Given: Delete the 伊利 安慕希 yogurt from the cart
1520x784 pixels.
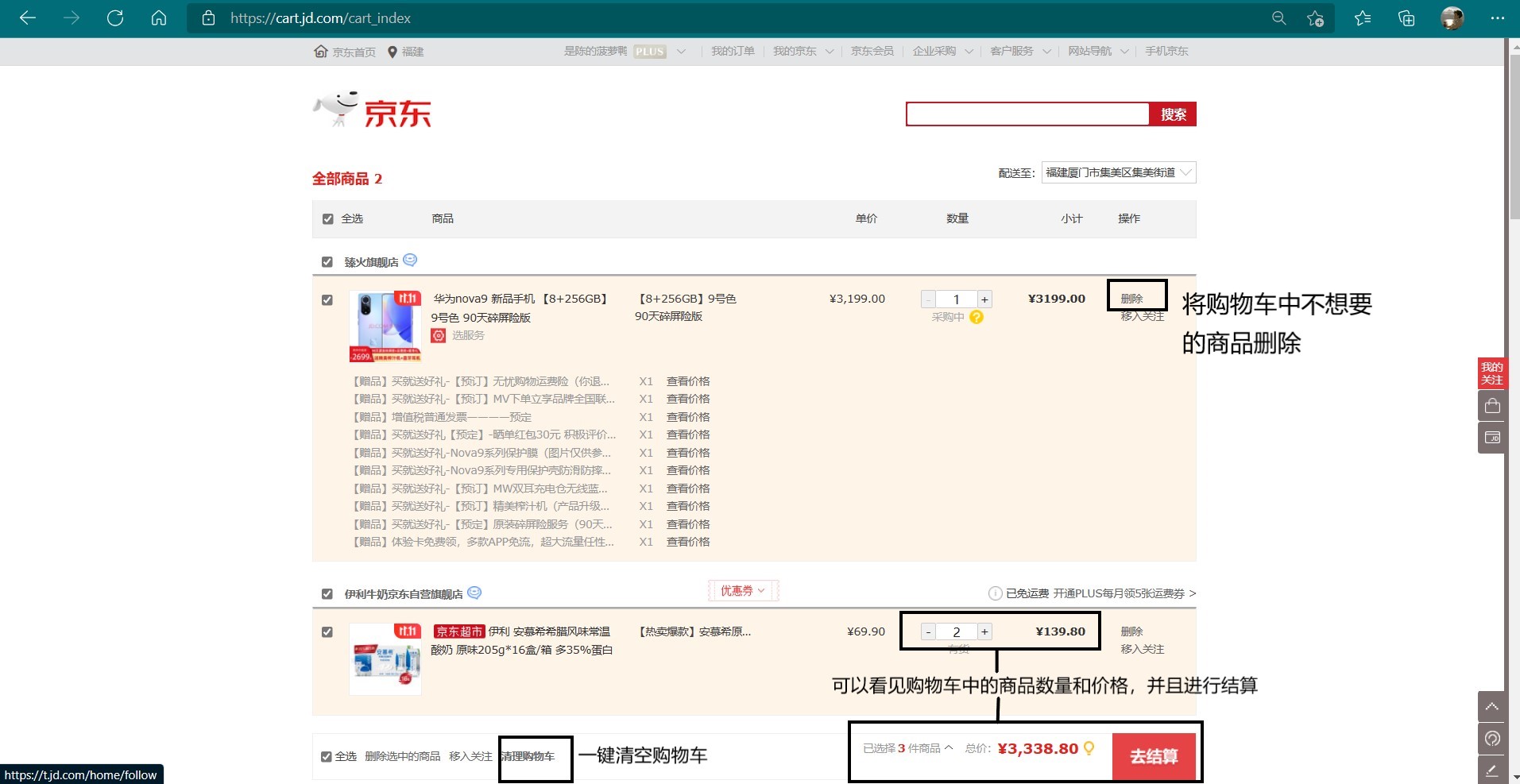Looking at the screenshot, I should click(x=1131, y=631).
